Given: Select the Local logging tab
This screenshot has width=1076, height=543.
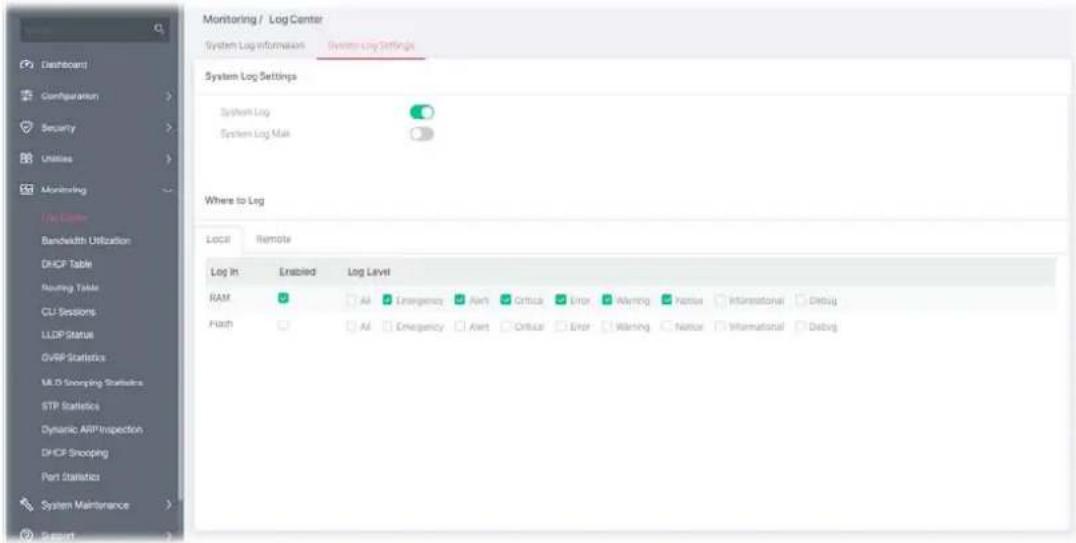Looking at the screenshot, I should pos(218,239).
